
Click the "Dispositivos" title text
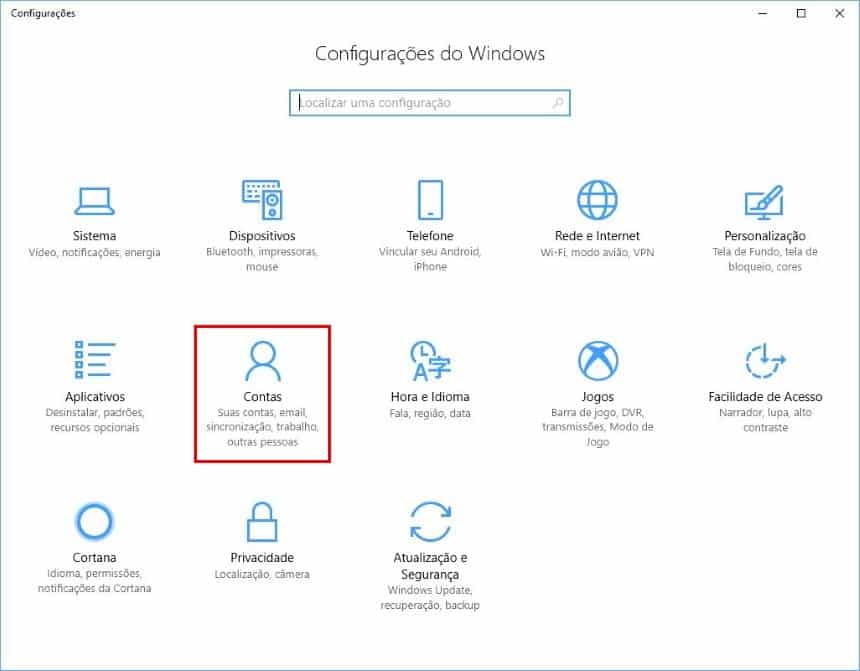coord(262,236)
